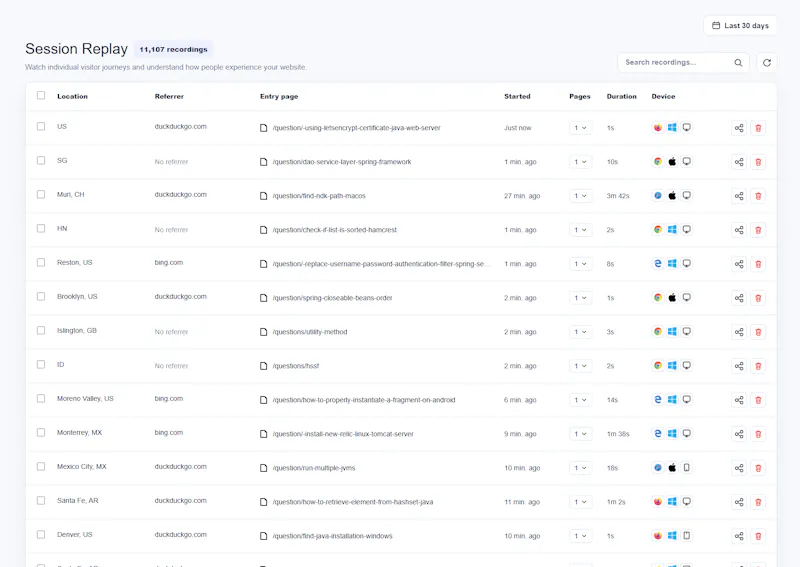Delete the Islington, GB recording

pos(758,332)
